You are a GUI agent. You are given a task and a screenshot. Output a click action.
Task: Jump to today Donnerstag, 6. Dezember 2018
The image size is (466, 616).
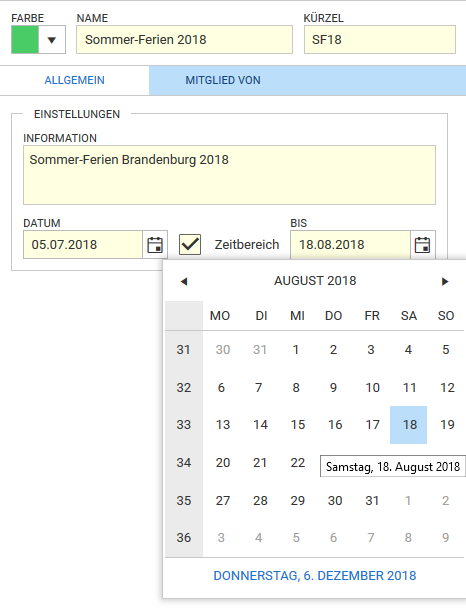(315, 576)
